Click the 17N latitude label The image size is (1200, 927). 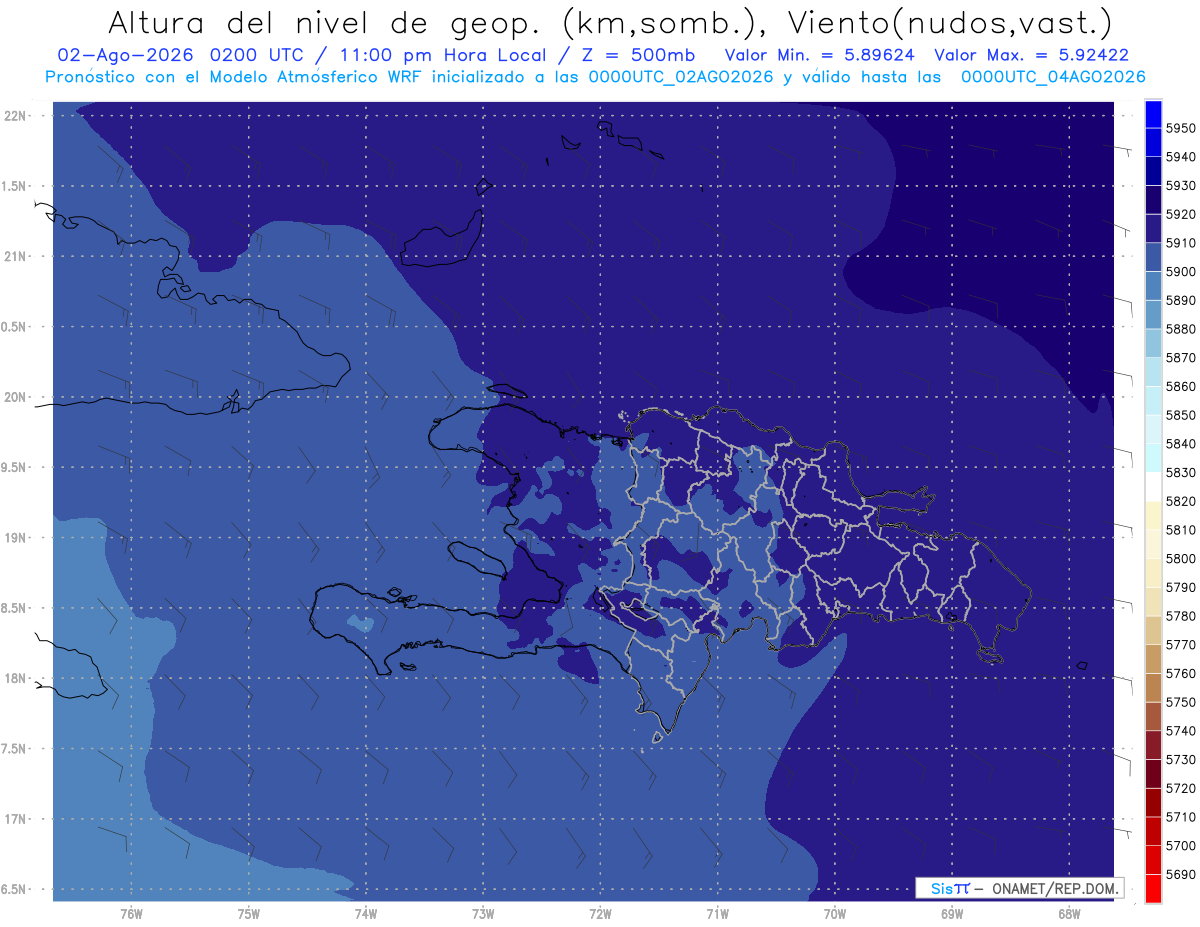(16, 819)
